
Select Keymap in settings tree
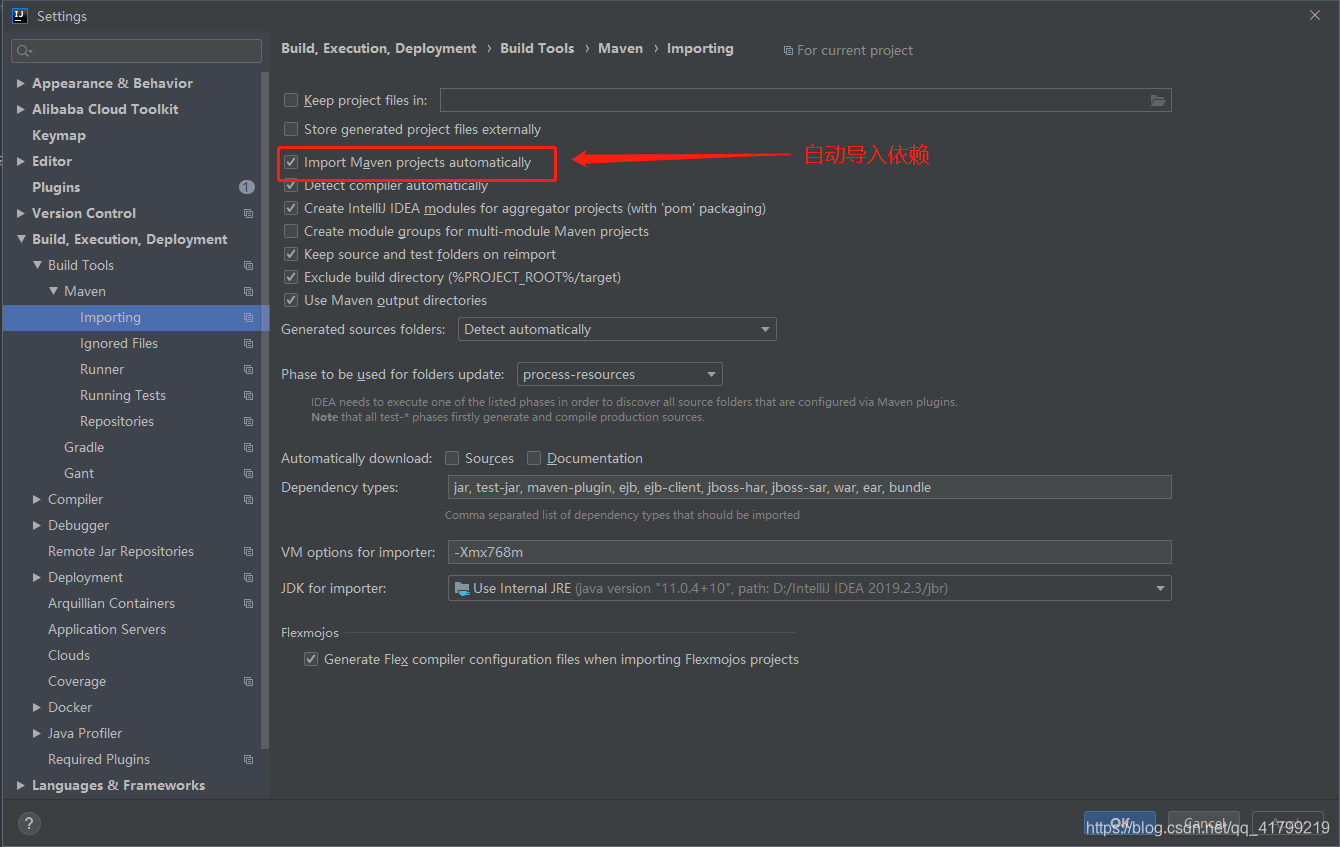coord(59,135)
